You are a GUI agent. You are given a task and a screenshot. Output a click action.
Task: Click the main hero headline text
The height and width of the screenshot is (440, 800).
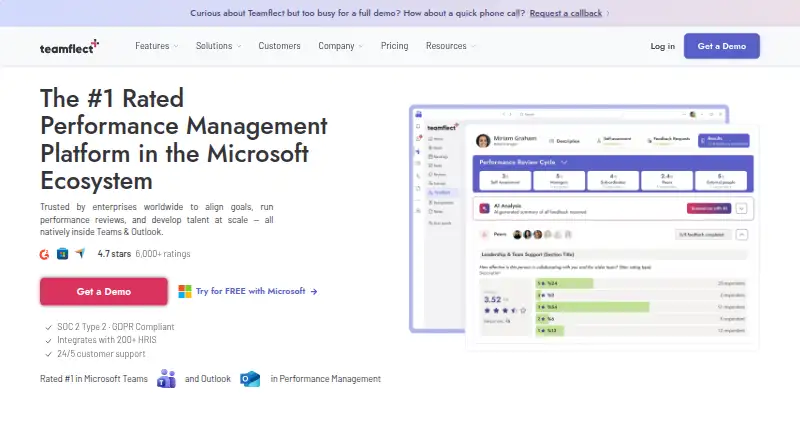click(184, 139)
